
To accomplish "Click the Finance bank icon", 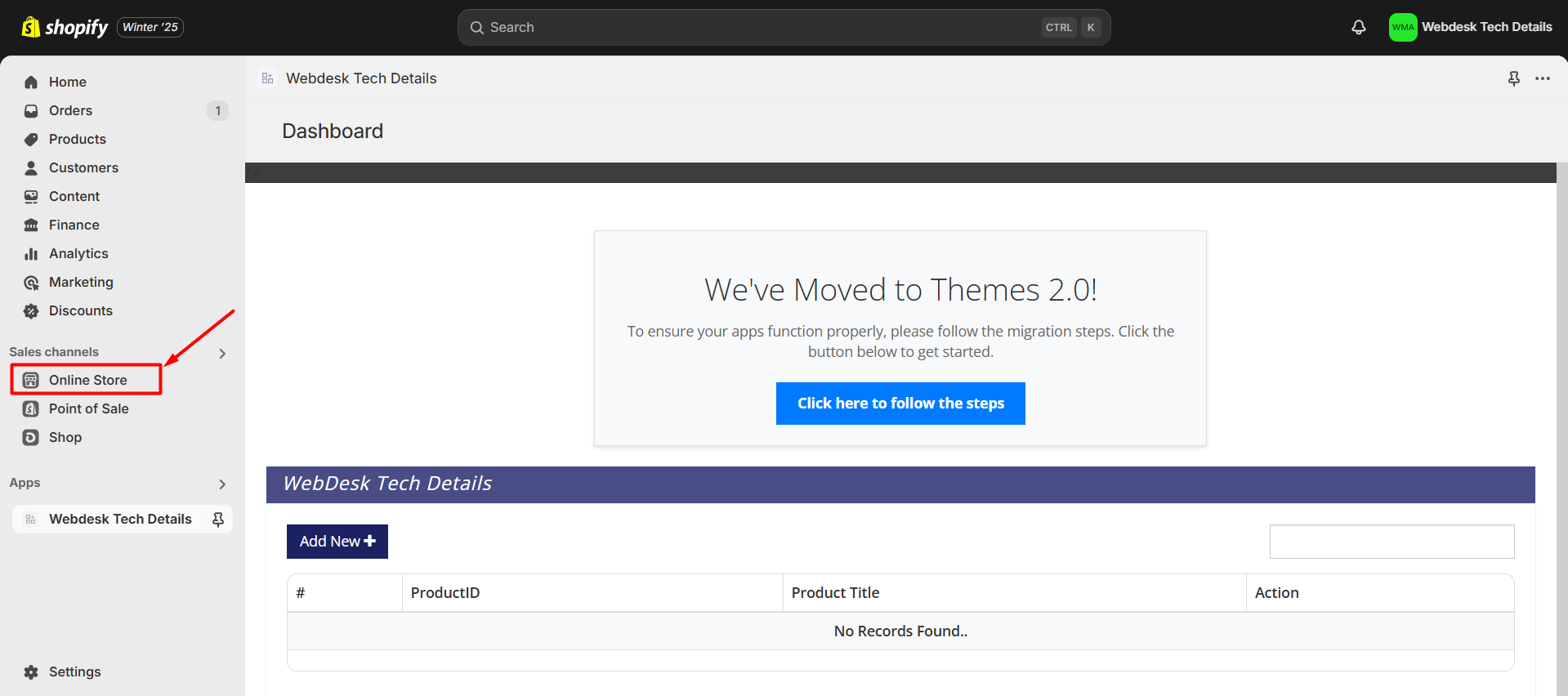I will click(31, 225).
